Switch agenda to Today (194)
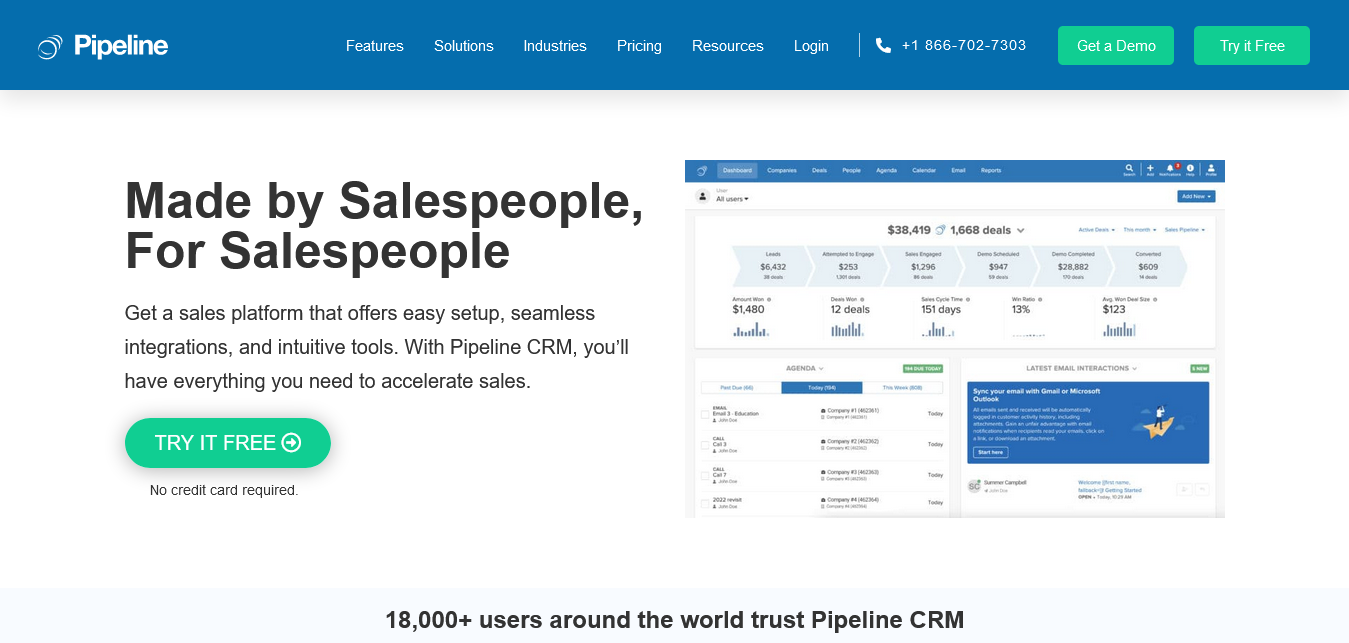 pos(822,387)
